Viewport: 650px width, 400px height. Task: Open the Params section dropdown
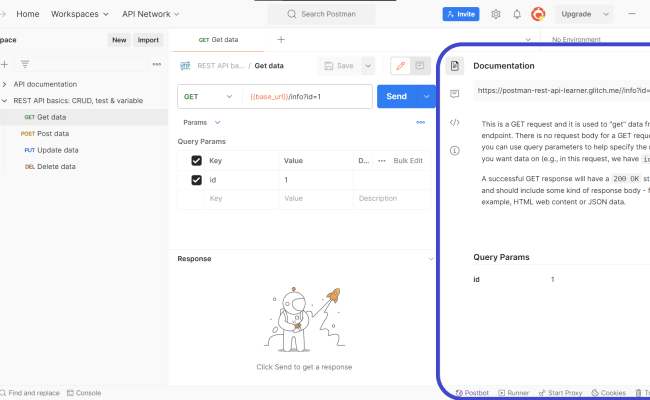tap(202, 123)
